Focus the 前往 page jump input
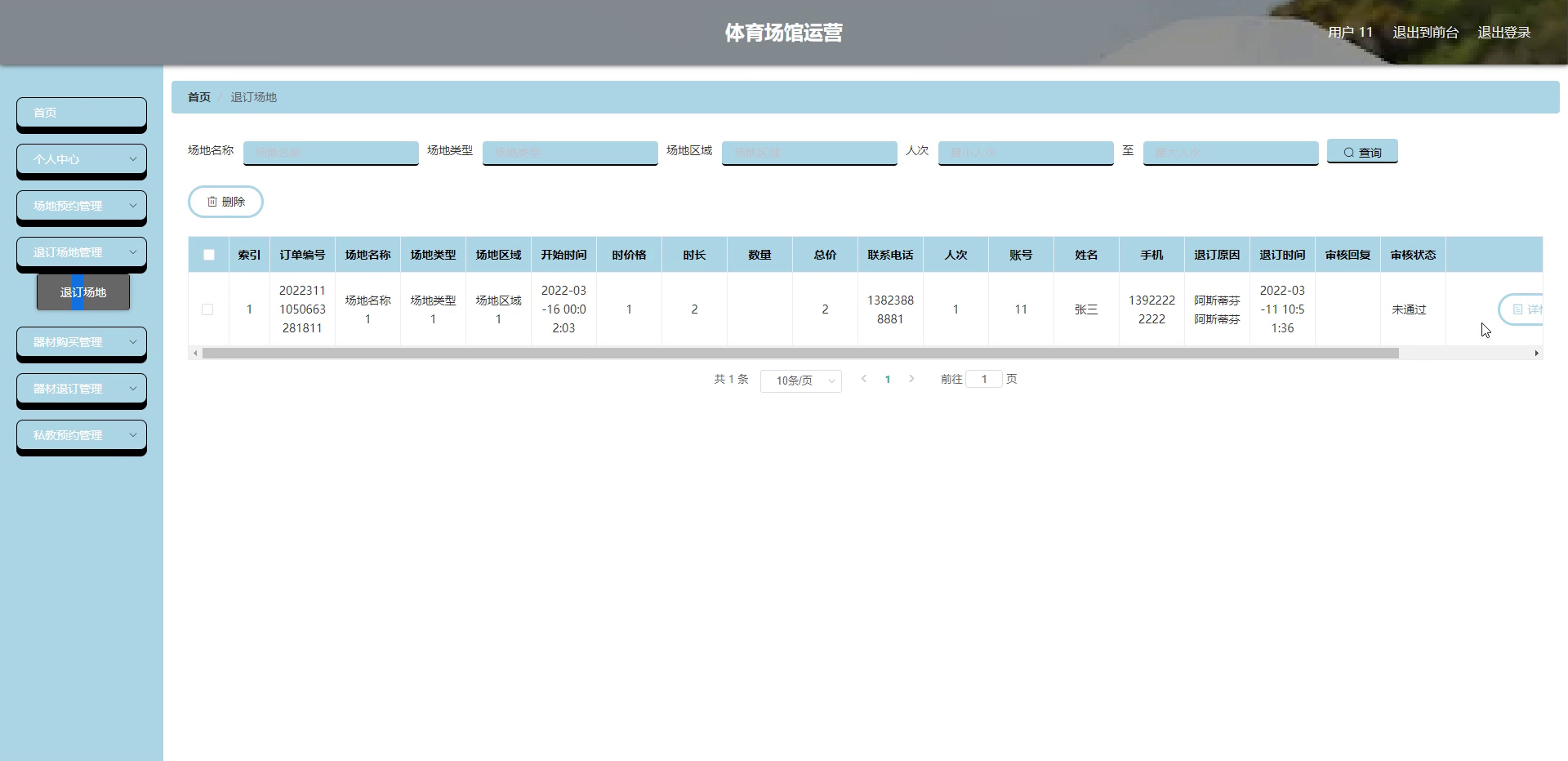 984,379
